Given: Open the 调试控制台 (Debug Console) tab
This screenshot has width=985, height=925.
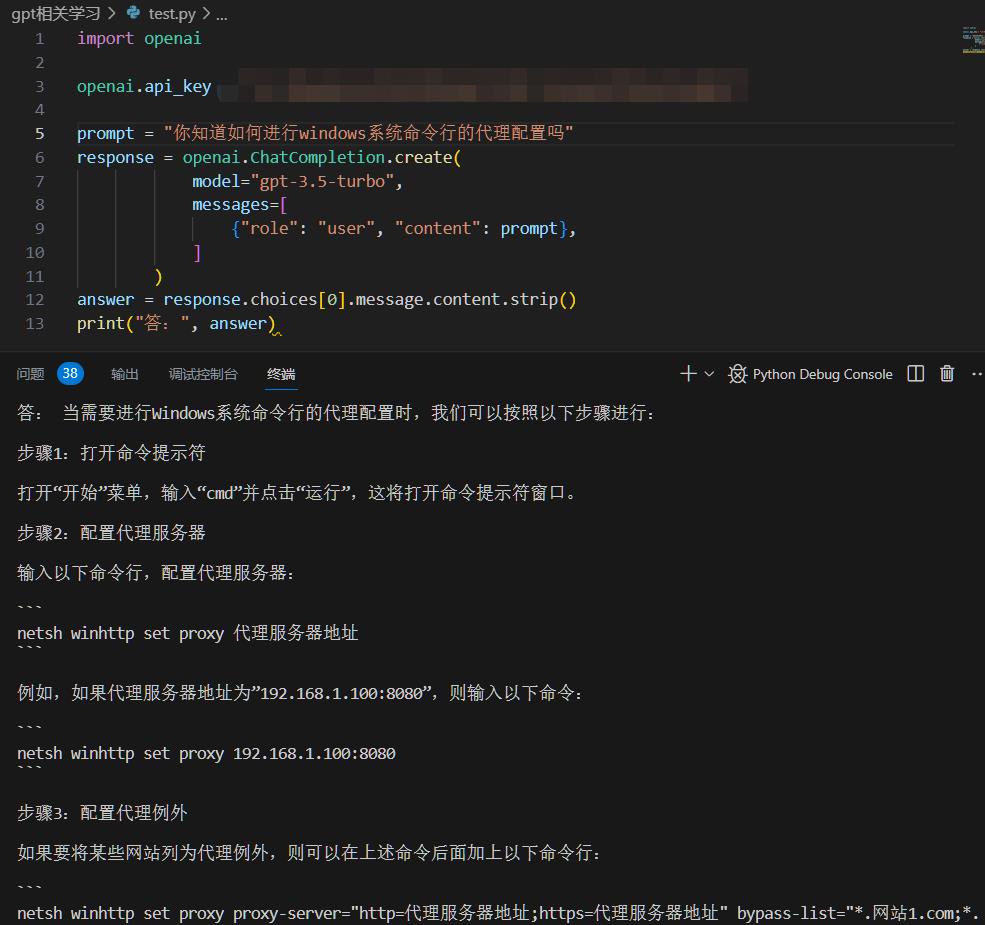Looking at the screenshot, I should tap(203, 373).
